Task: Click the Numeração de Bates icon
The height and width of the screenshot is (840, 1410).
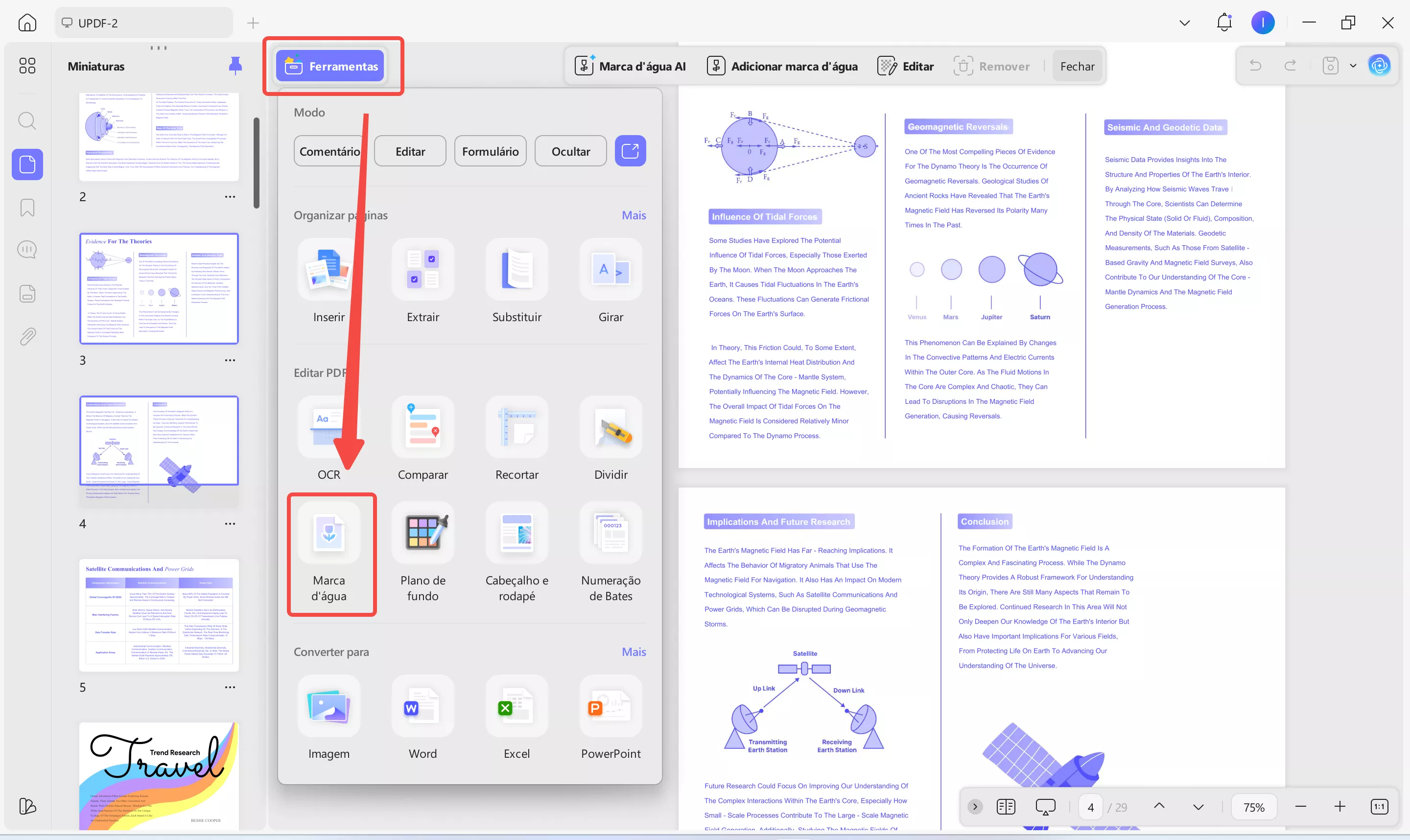Action: [611, 533]
